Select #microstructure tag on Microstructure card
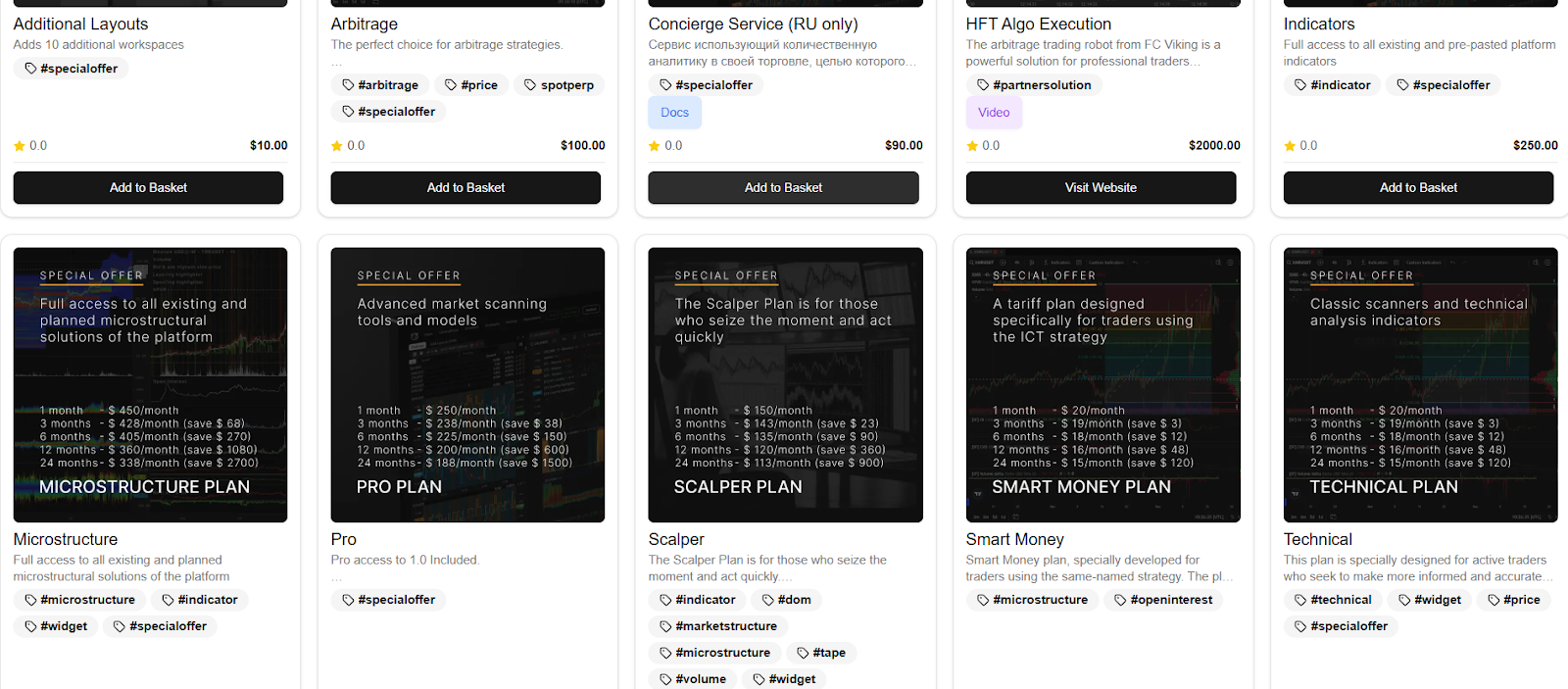Image resolution: width=1568 pixels, height=689 pixels. pos(79,600)
